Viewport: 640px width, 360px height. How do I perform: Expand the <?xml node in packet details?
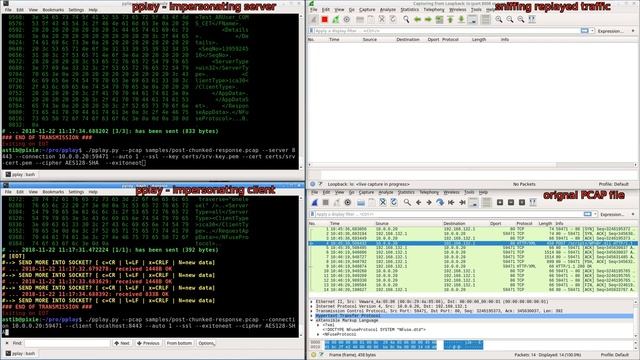[x=318, y=325]
